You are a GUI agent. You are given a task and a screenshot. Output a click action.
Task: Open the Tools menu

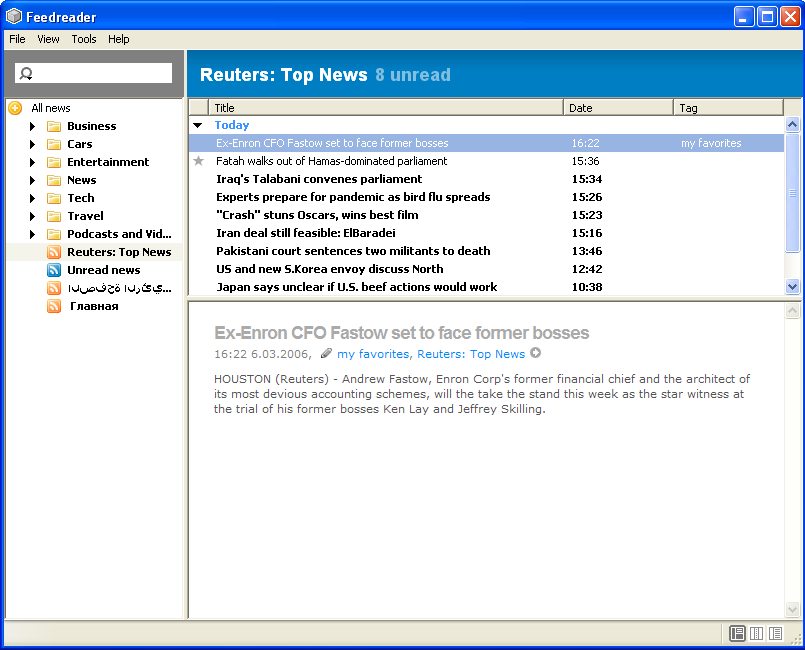[84, 39]
